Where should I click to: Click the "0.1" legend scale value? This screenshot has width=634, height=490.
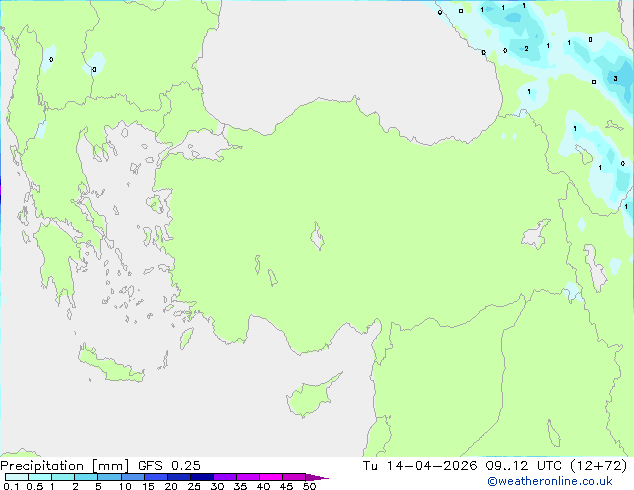[11, 486]
